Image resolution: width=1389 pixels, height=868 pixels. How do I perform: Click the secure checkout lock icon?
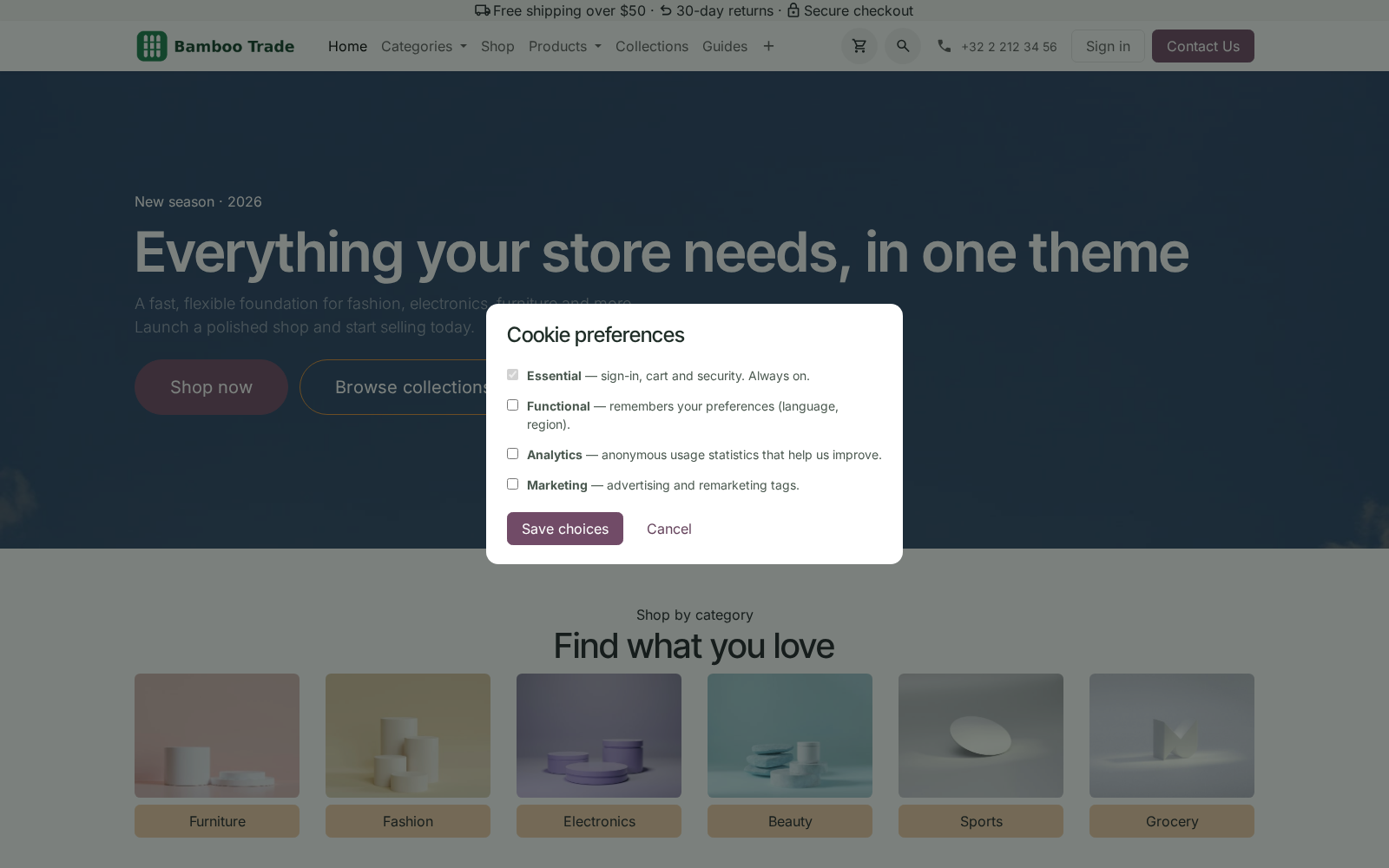click(793, 10)
